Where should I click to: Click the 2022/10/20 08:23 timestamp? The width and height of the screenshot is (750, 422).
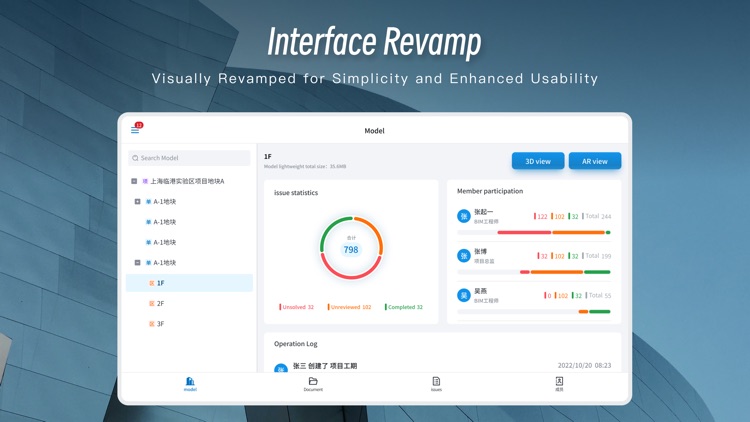(x=584, y=366)
